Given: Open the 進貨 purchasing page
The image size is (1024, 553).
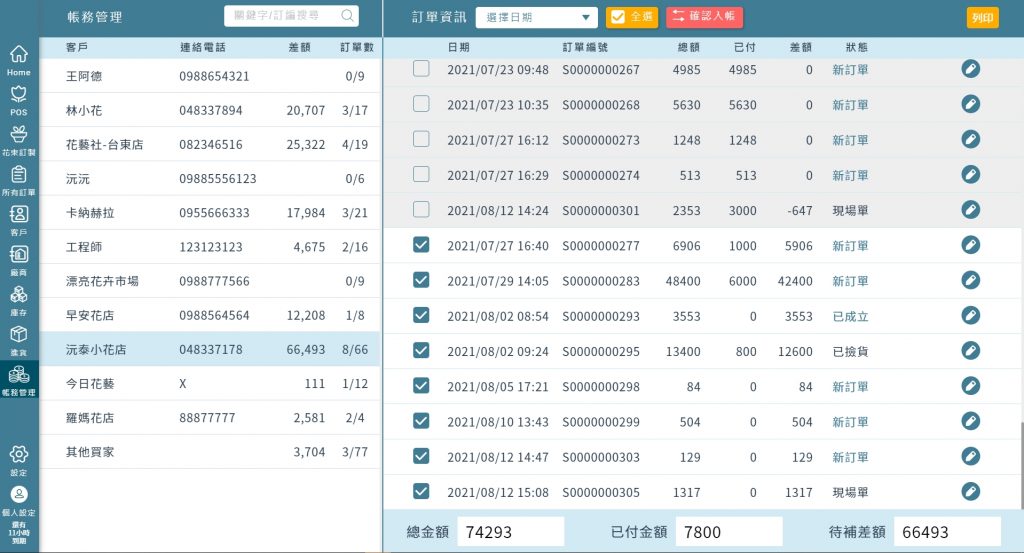Looking at the screenshot, I should [x=19, y=340].
